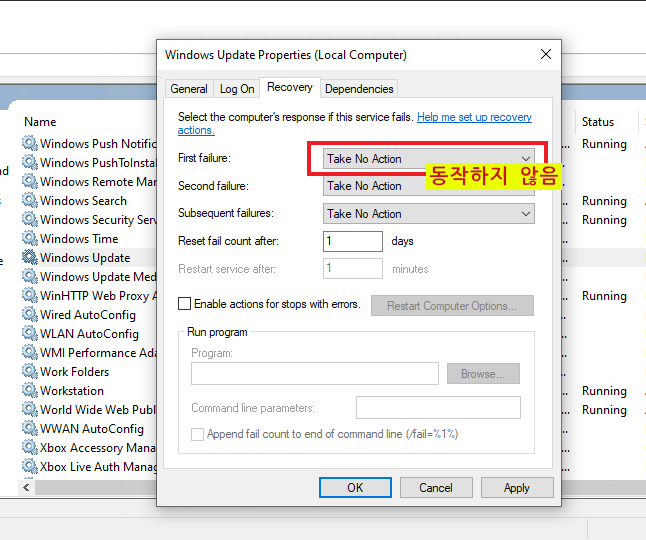Click gear icon beside Xbox Live Auth Manager

30,465
